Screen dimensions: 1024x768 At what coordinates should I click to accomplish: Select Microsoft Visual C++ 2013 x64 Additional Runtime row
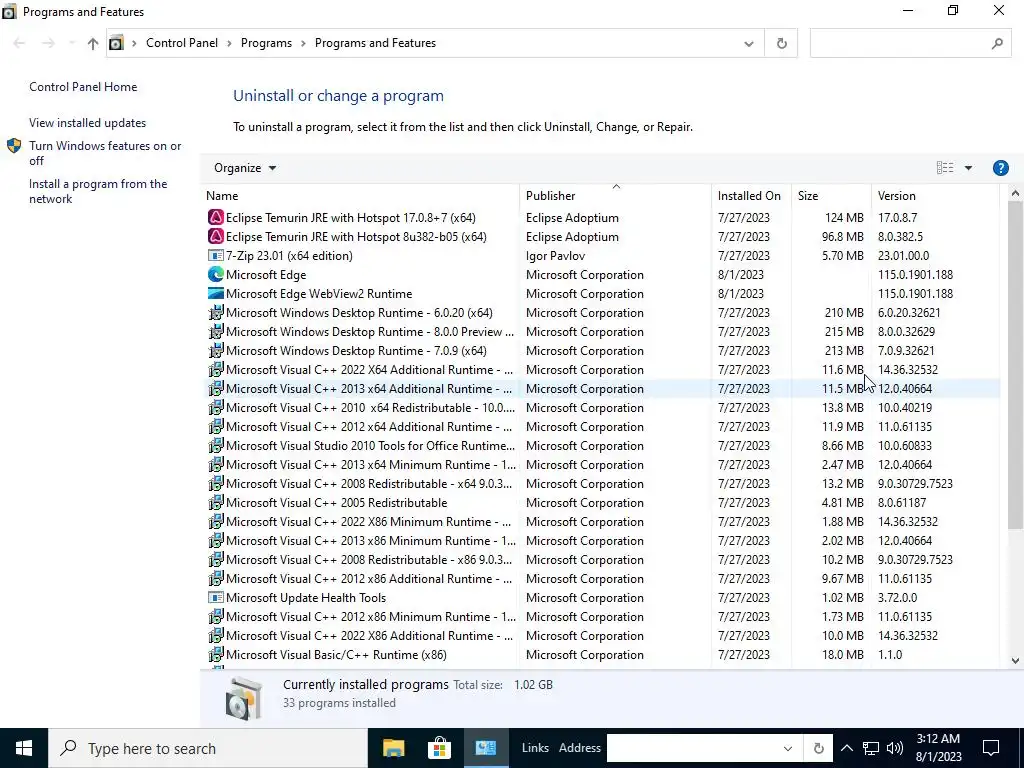pyautogui.click(x=600, y=388)
